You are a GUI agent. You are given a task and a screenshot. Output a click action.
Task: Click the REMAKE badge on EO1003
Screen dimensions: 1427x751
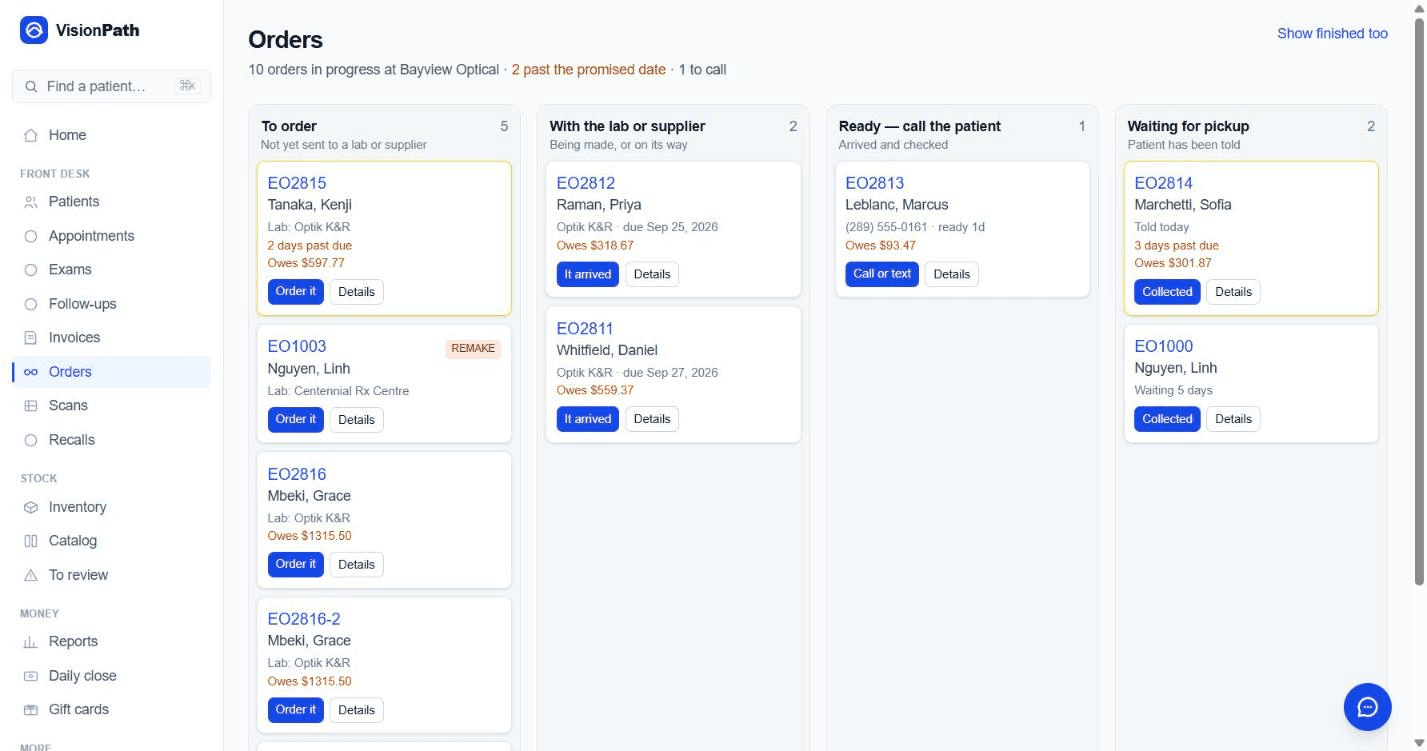point(473,349)
